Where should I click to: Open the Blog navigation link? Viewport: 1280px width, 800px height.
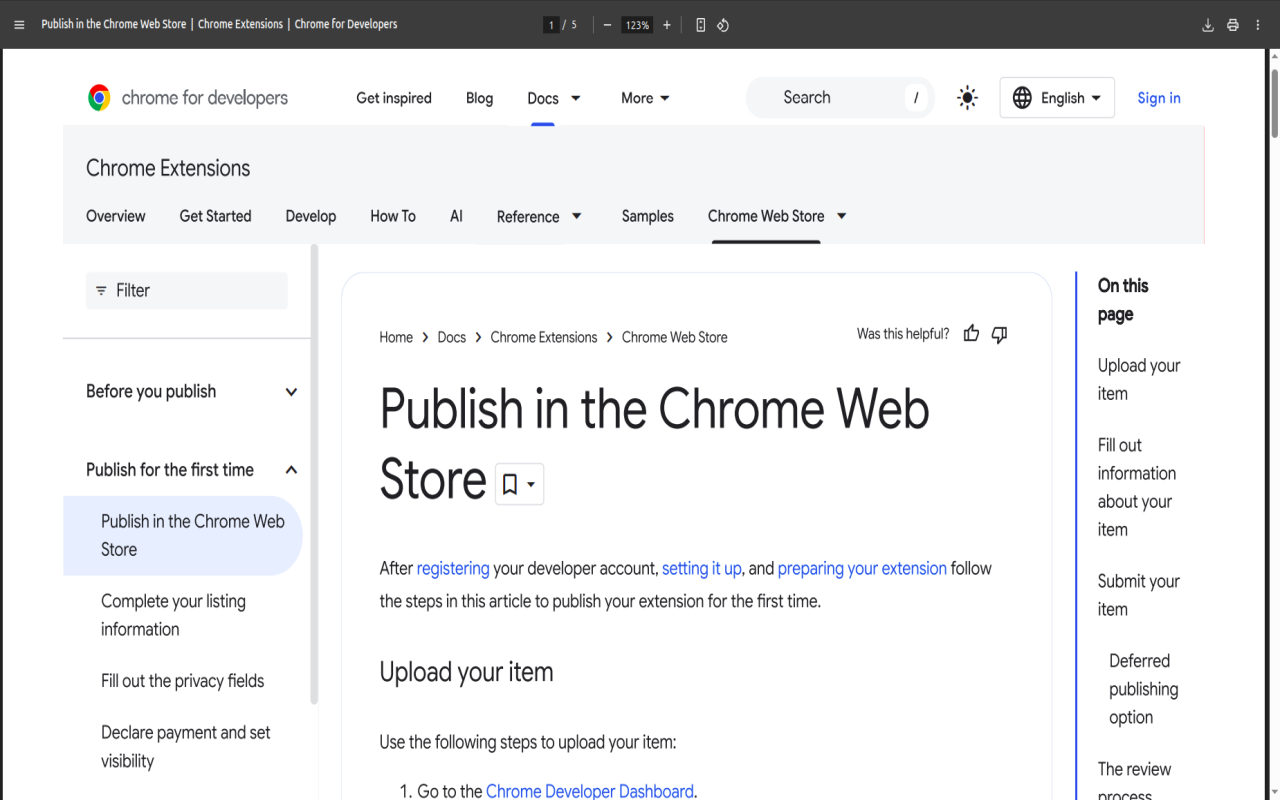[x=479, y=98]
